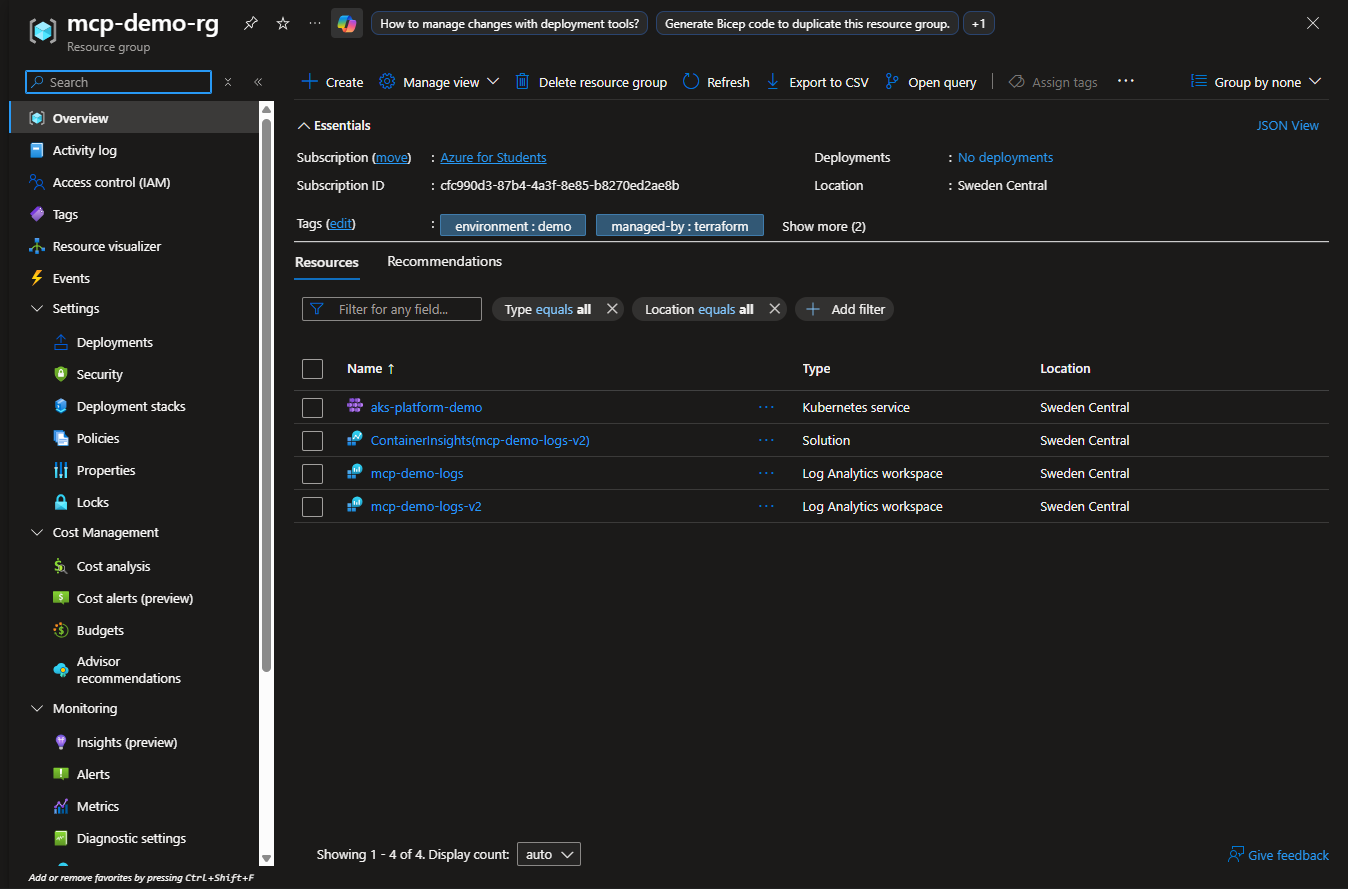This screenshot has width=1348, height=889.
Task: Click the Tags sidebar icon
Action: [37, 214]
